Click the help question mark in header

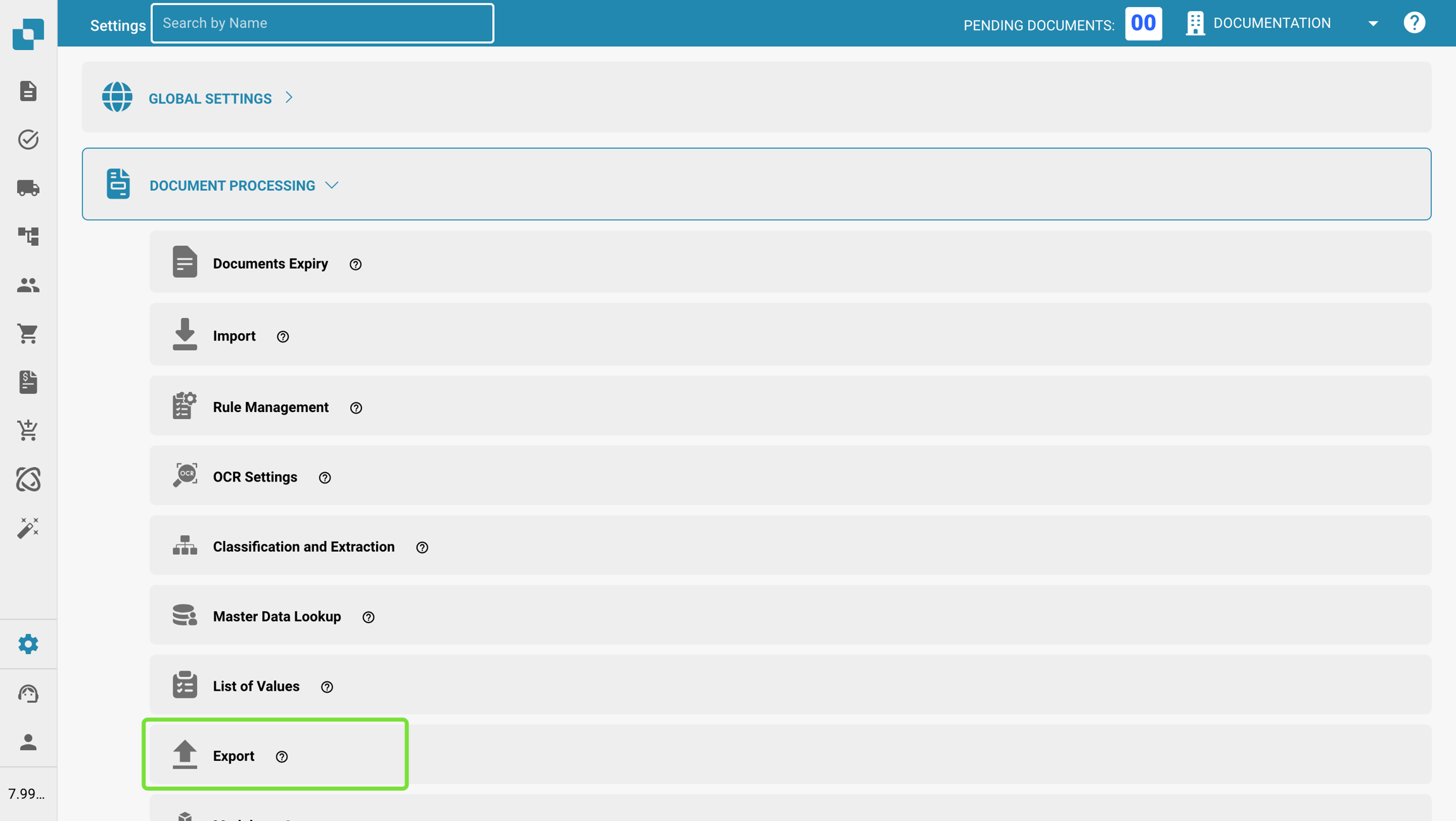pyautogui.click(x=1414, y=23)
